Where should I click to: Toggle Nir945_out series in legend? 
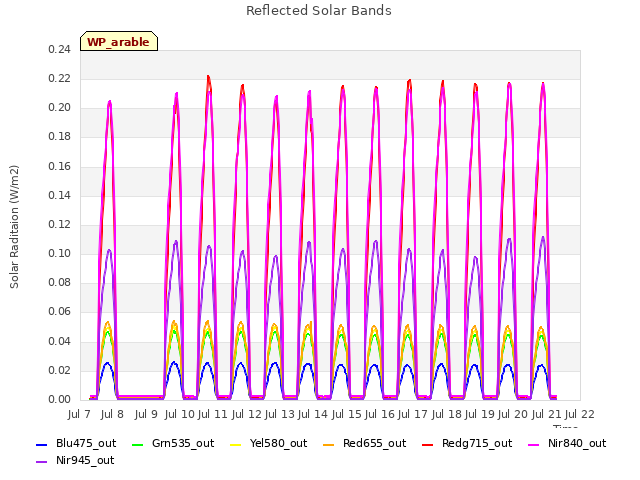(75, 460)
